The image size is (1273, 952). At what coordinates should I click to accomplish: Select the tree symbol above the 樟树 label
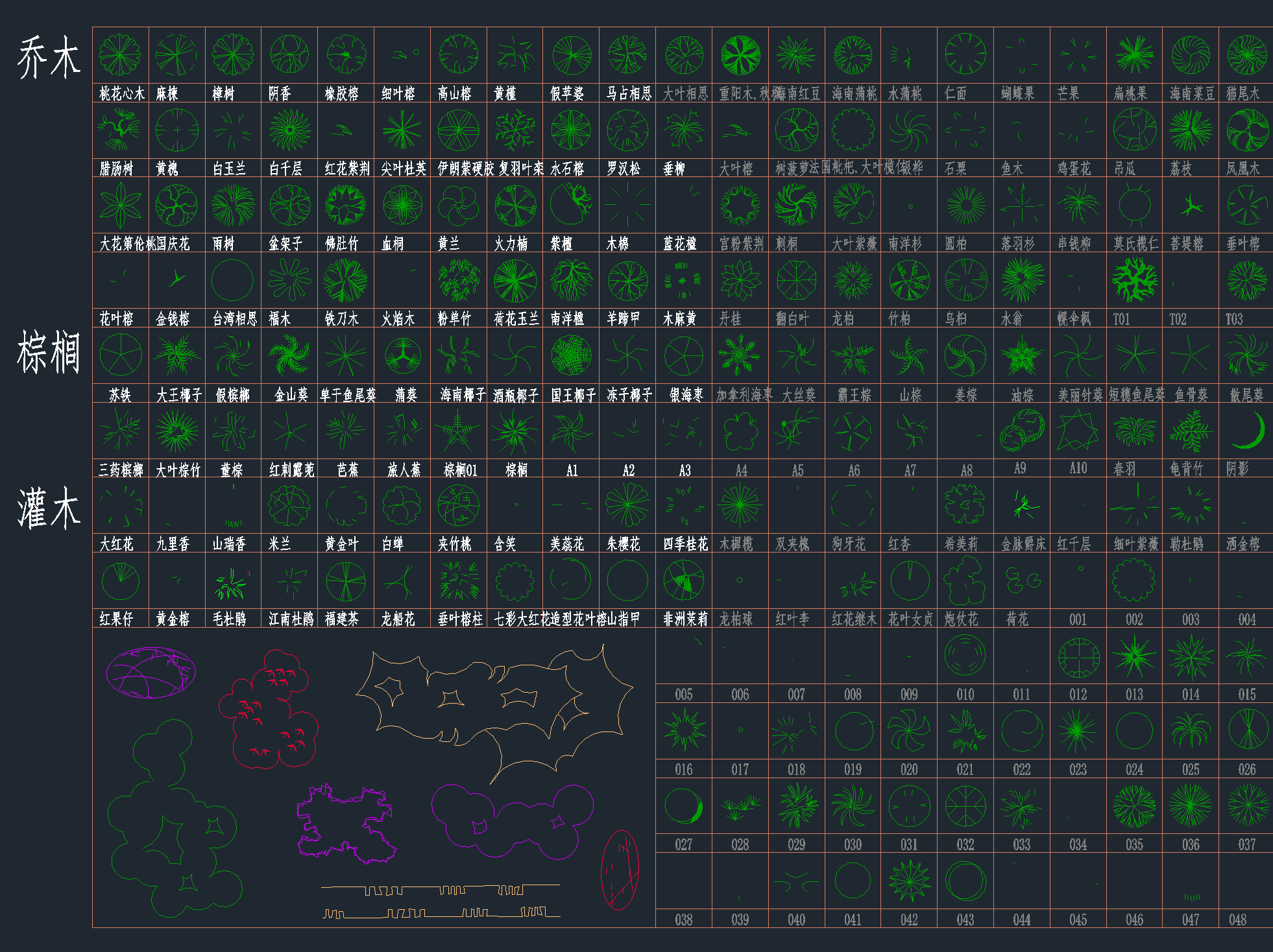tap(233, 55)
